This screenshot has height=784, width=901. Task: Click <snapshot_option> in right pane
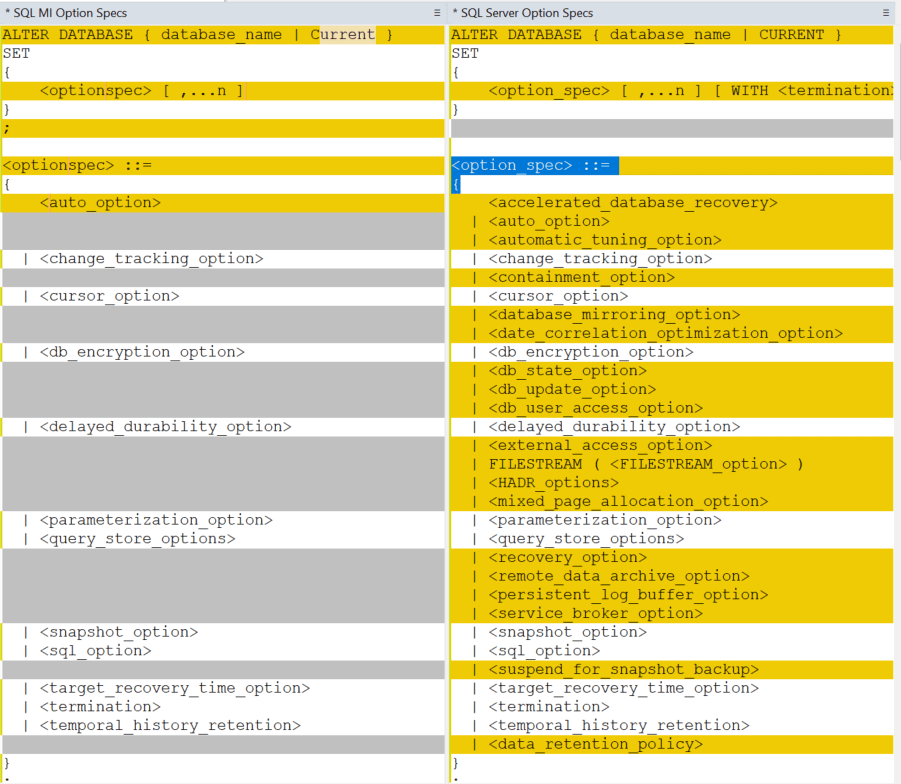(568, 632)
